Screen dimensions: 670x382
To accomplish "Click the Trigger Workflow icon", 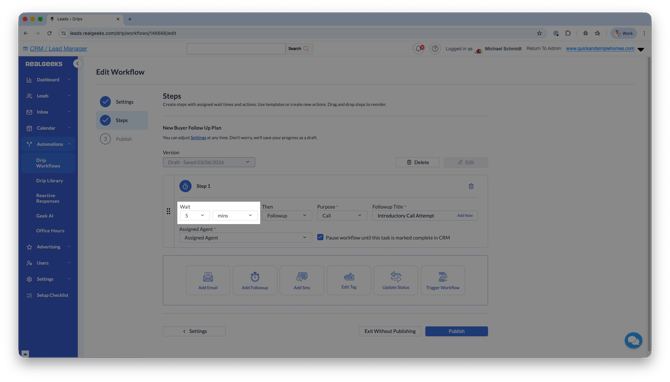I will point(443,277).
